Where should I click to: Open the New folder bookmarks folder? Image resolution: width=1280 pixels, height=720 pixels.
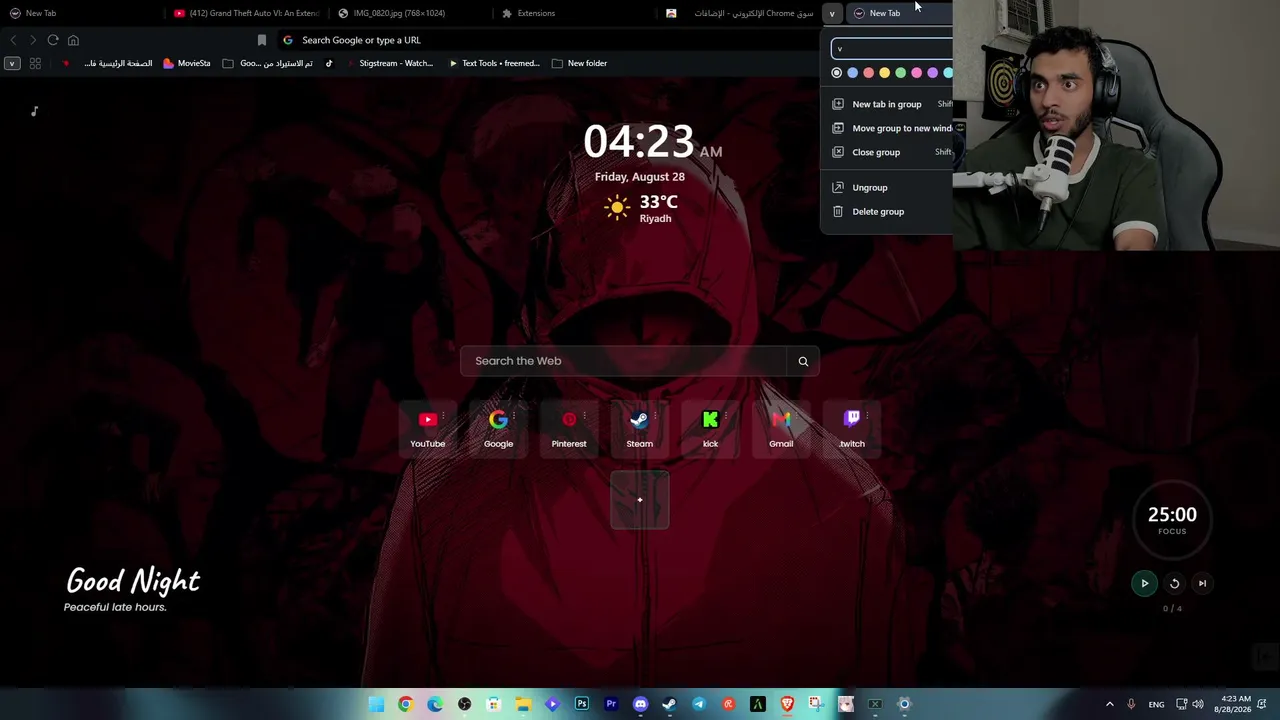tap(579, 63)
